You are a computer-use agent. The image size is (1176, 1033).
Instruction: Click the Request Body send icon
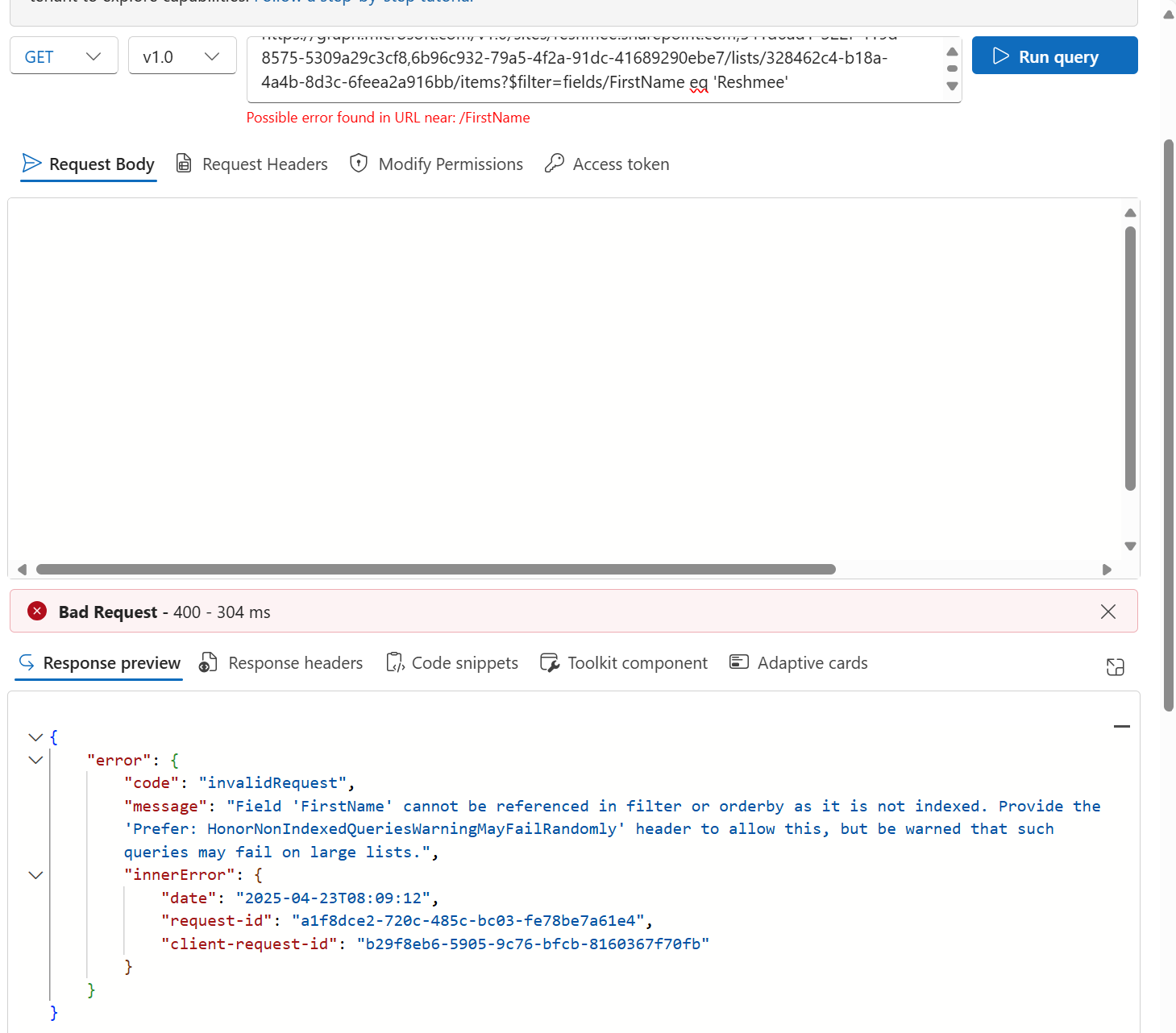point(31,163)
